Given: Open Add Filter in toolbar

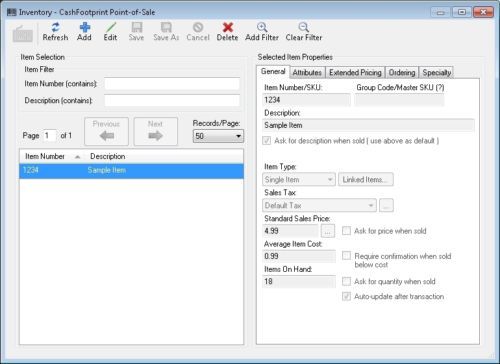Looking at the screenshot, I should coord(262,32).
